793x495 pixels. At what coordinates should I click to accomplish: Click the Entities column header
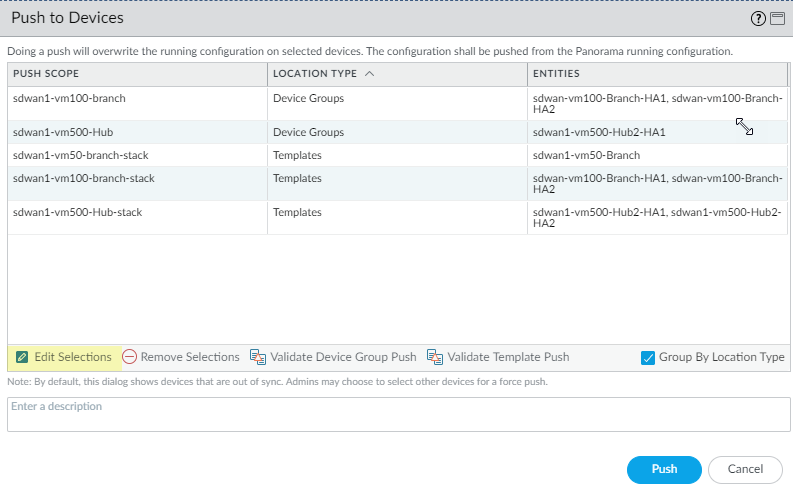pyautogui.click(x=556, y=74)
